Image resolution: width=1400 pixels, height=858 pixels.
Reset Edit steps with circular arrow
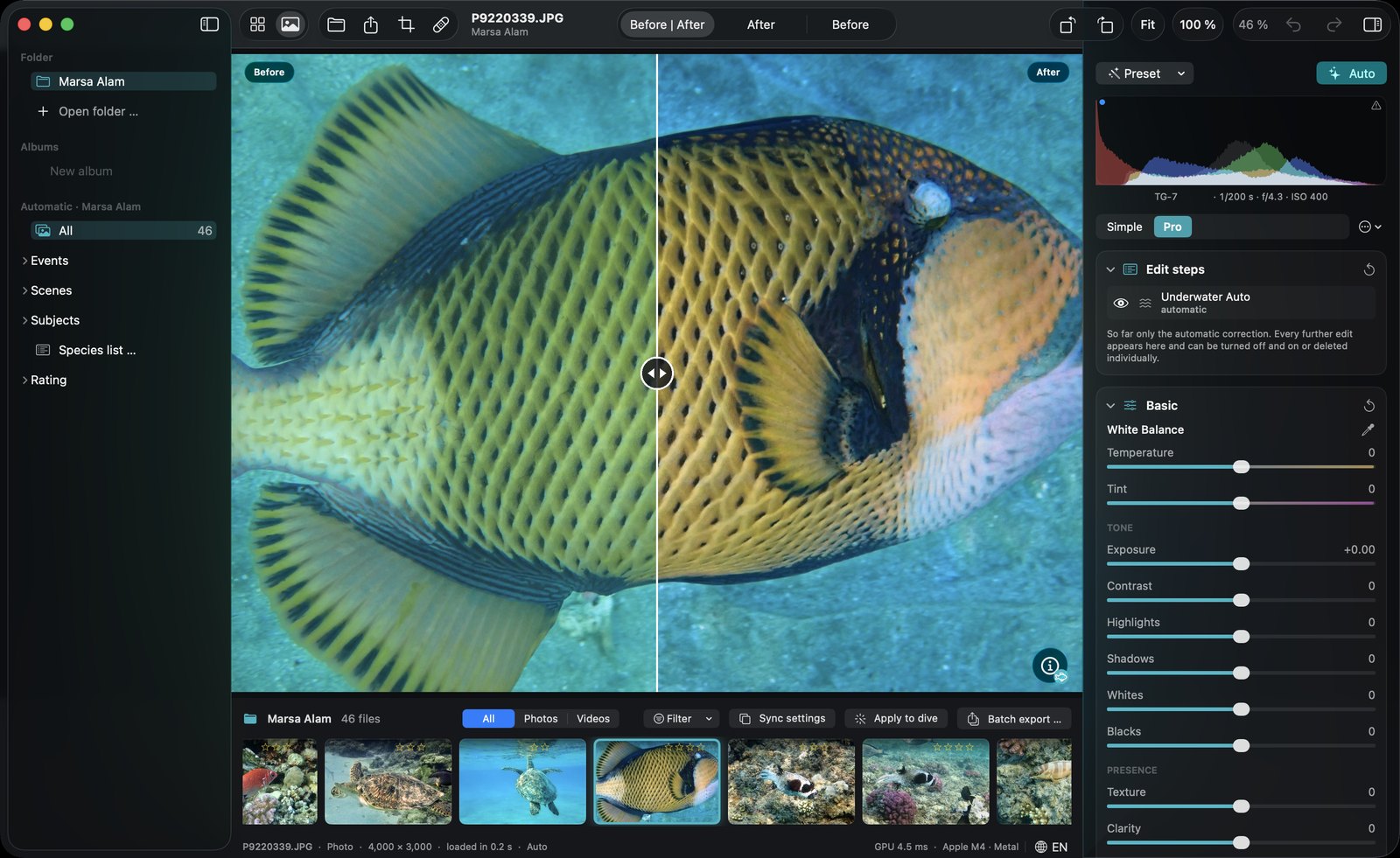point(1369,269)
